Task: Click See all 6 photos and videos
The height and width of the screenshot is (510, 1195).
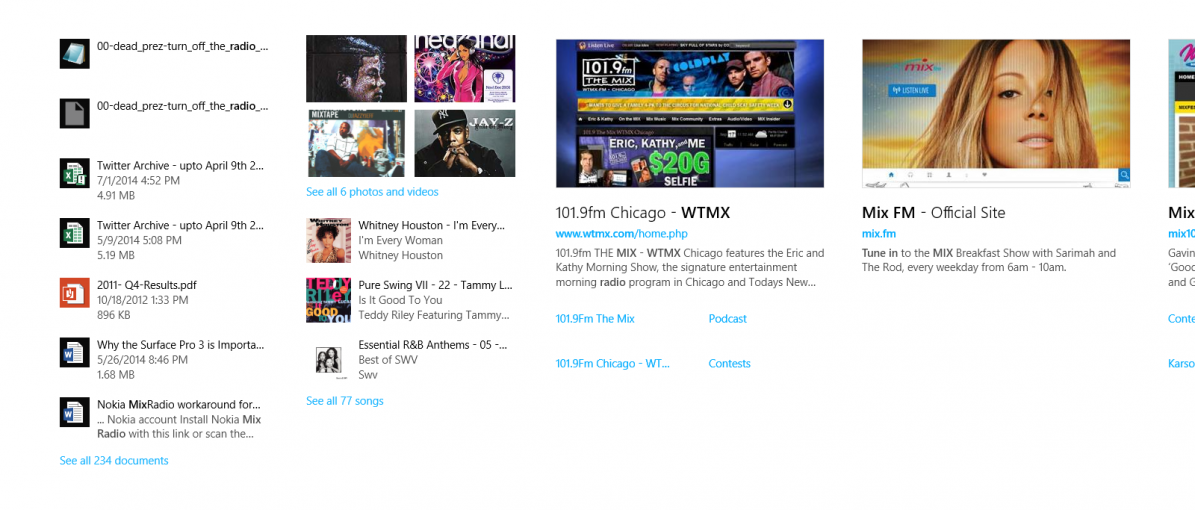Action: click(372, 192)
